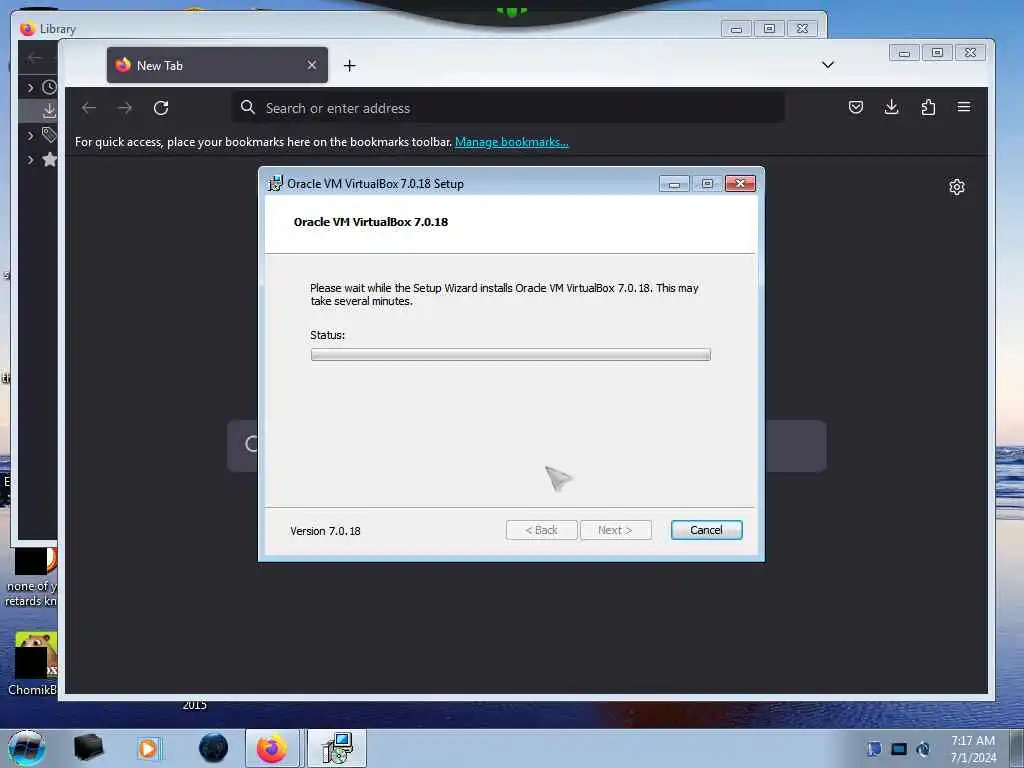Click the system tray network monitor icon
1024x768 pixels.
pos(899,748)
